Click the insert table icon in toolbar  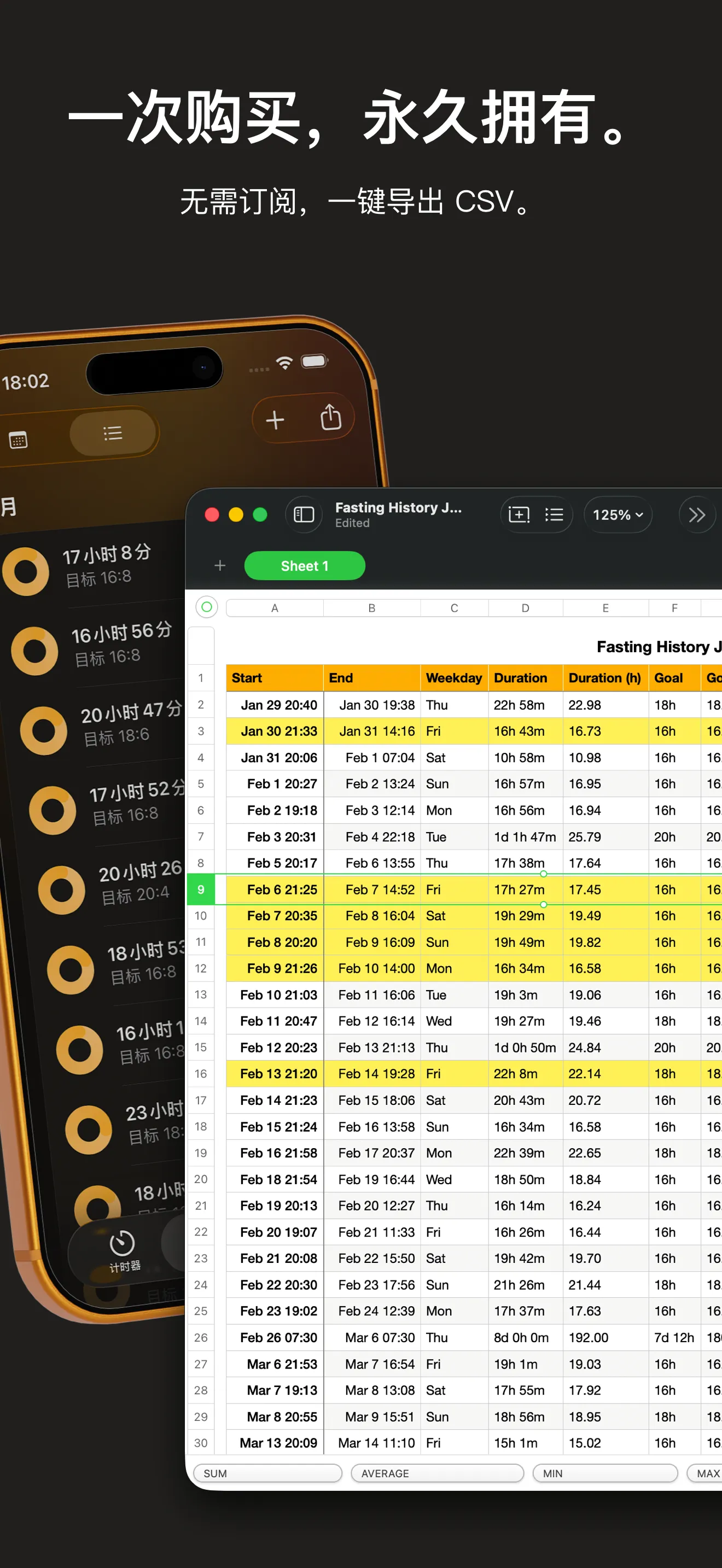519,515
